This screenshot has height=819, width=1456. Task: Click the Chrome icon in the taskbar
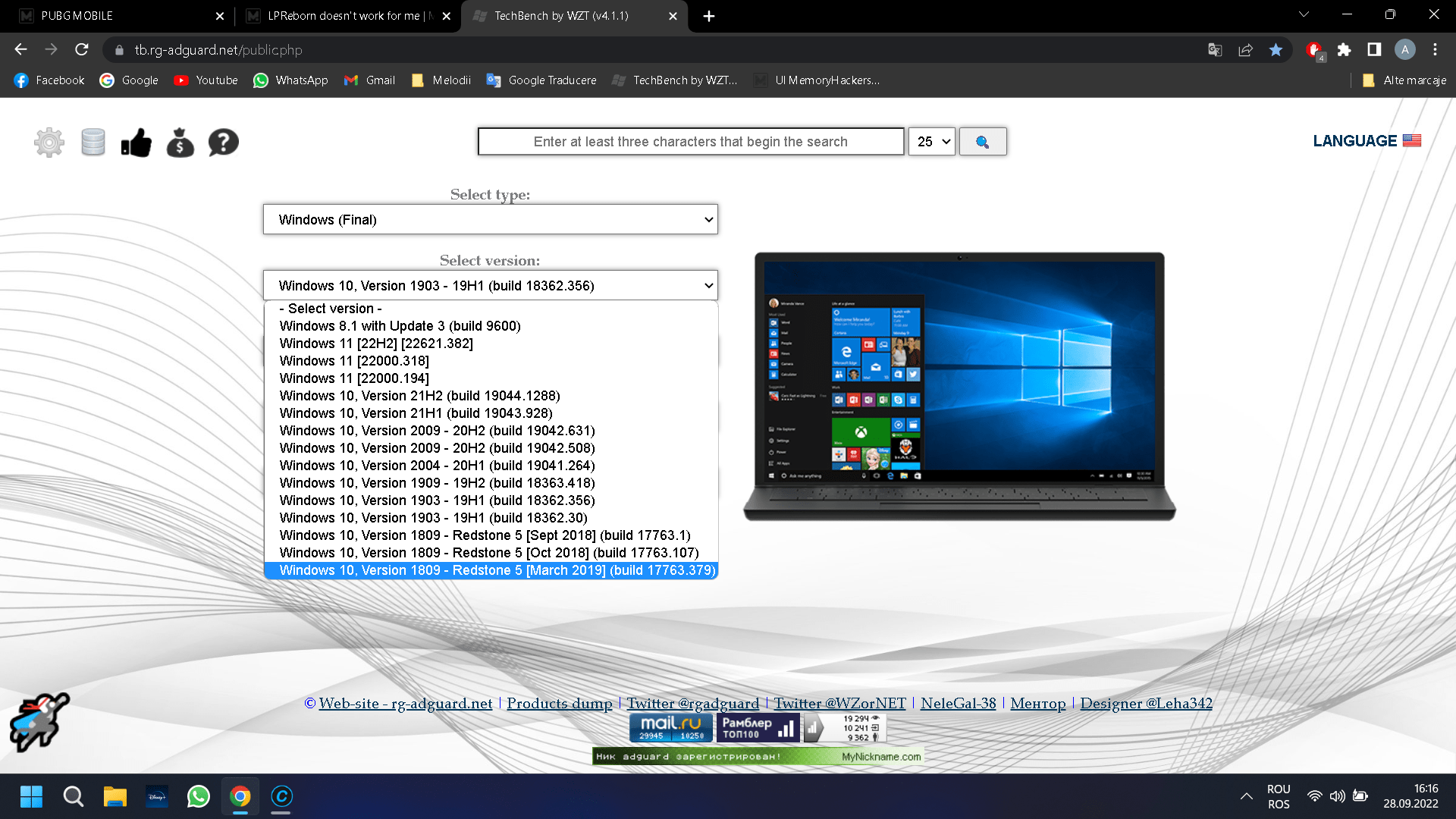[x=240, y=796]
